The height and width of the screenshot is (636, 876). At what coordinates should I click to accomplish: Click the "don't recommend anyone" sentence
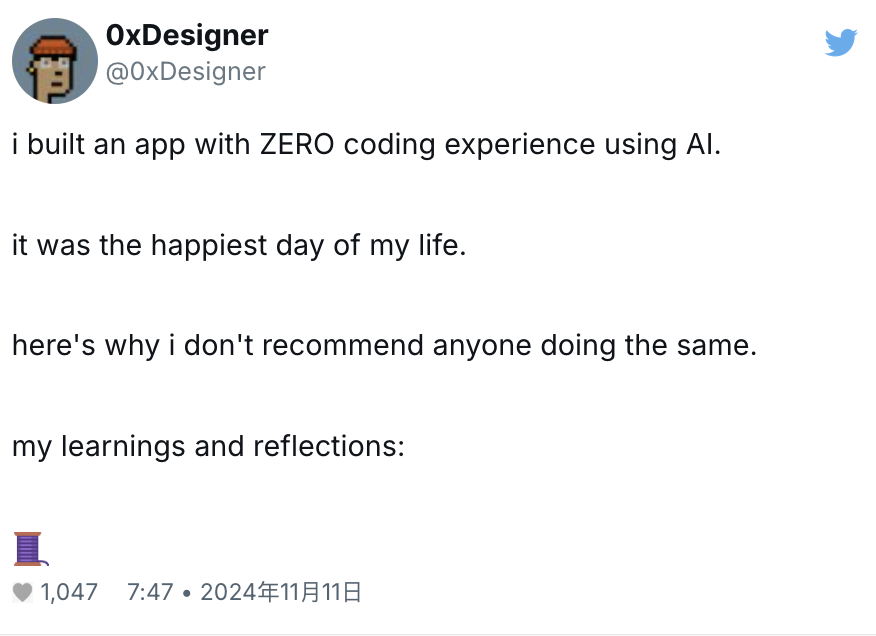[385, 346]
